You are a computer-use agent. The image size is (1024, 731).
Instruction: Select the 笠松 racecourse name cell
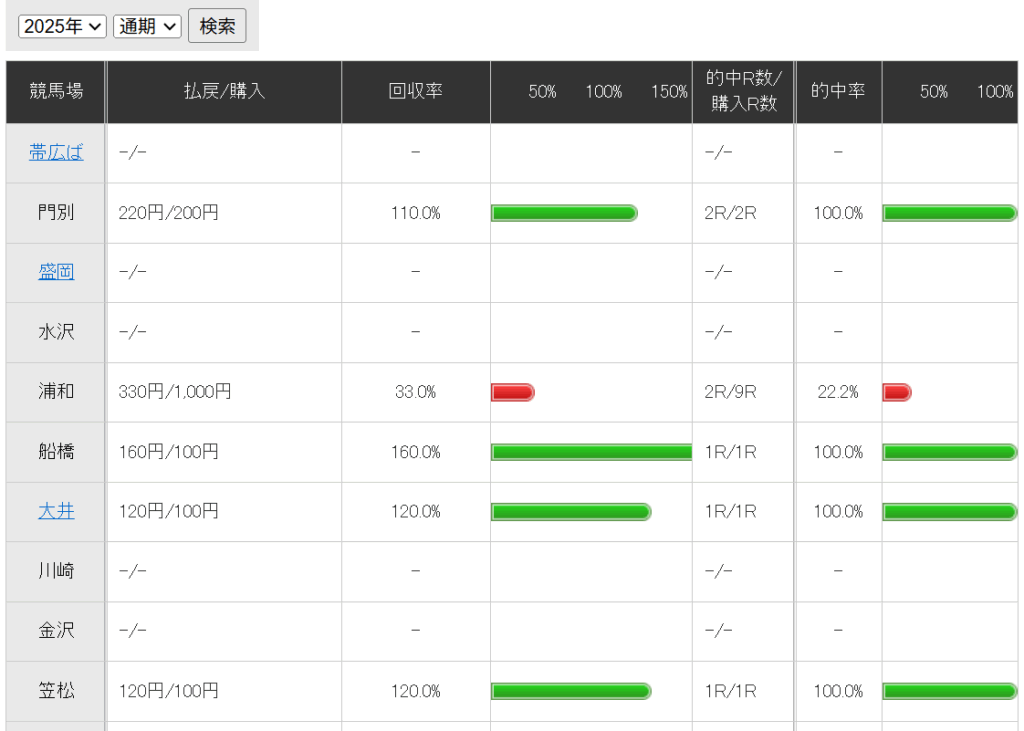[x=56, y=691]
